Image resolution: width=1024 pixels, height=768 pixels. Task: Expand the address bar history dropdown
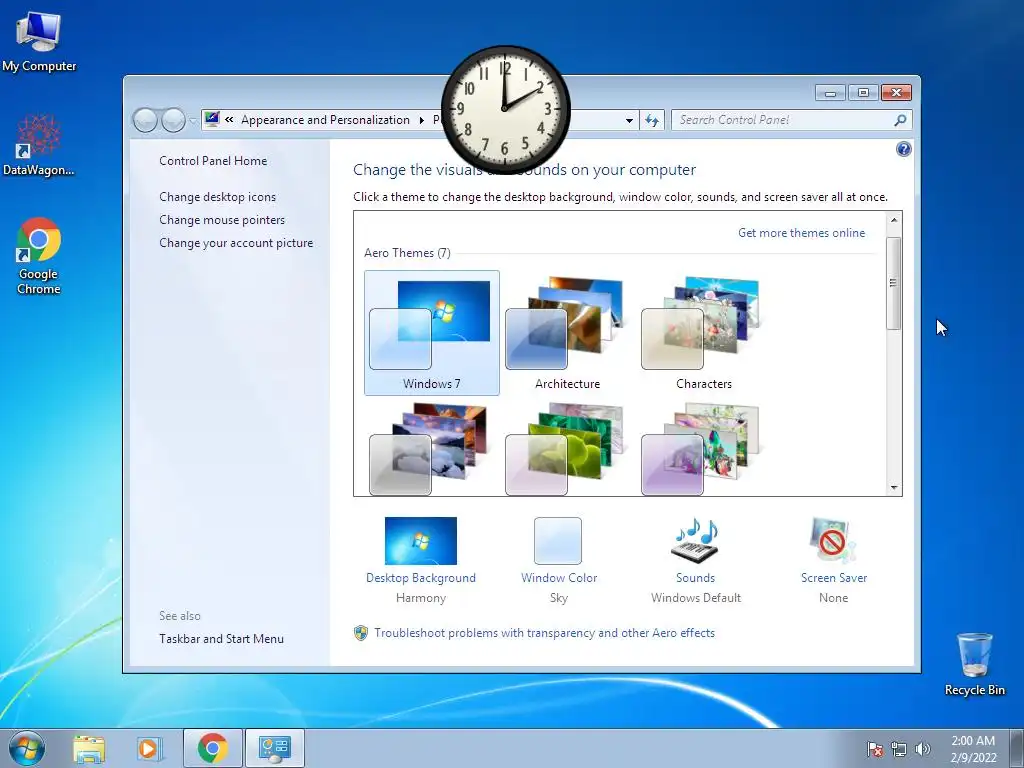(x=629, y=121)
